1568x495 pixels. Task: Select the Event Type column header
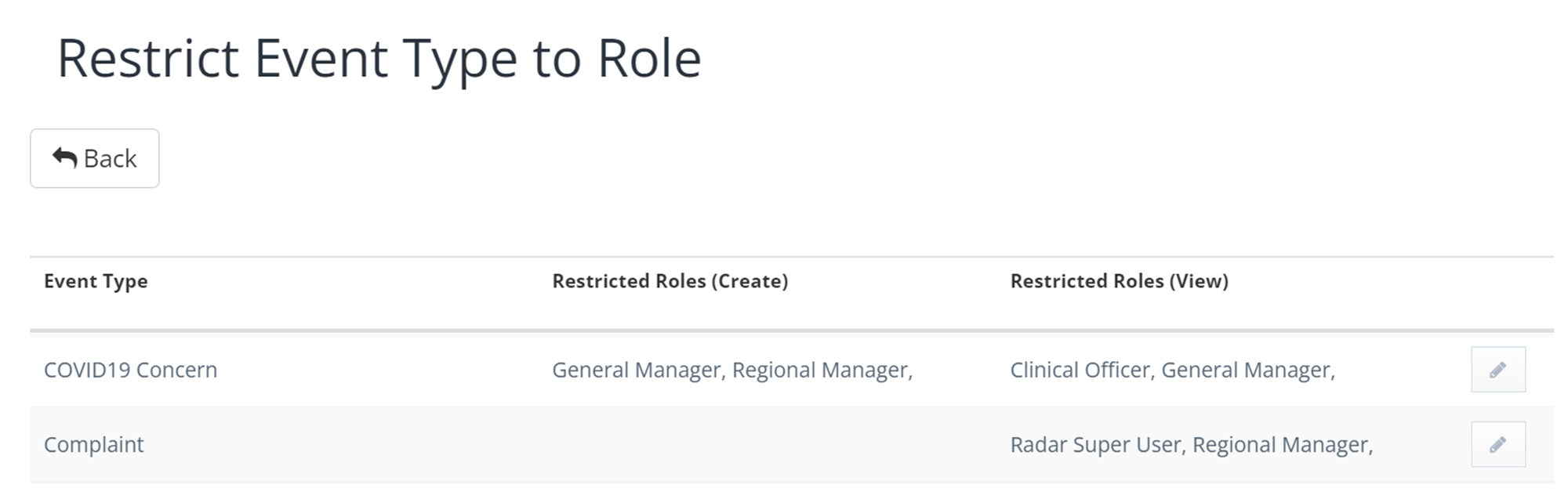[96, 281]
